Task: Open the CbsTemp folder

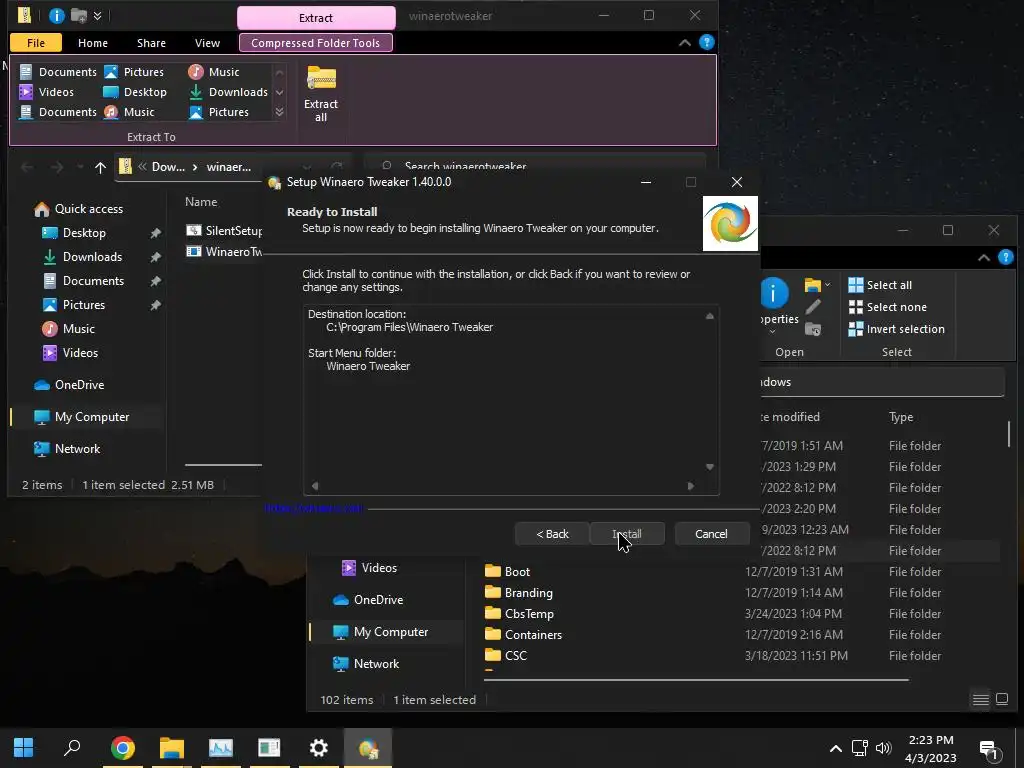Action: (x=519, y=613)
